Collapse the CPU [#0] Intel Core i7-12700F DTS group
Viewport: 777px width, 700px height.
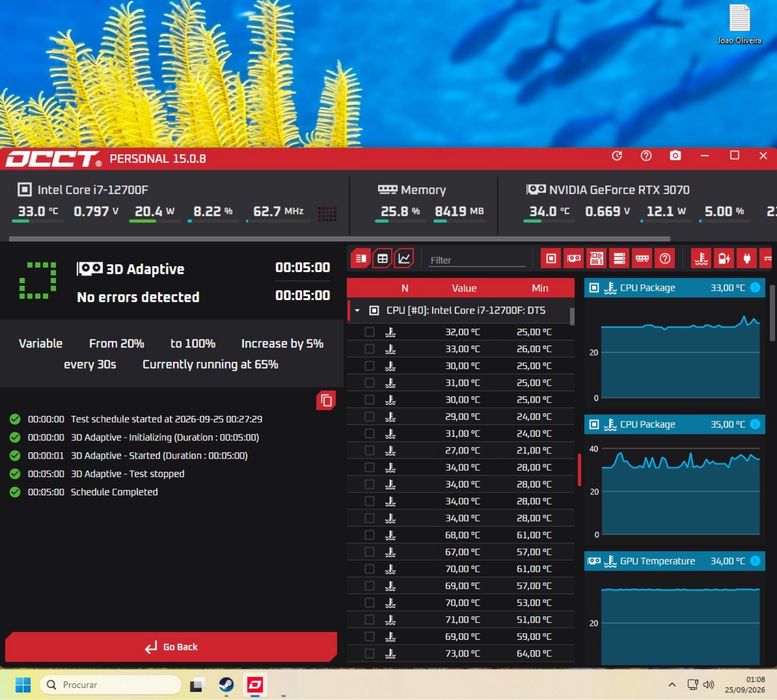click(x=357, y=311)
